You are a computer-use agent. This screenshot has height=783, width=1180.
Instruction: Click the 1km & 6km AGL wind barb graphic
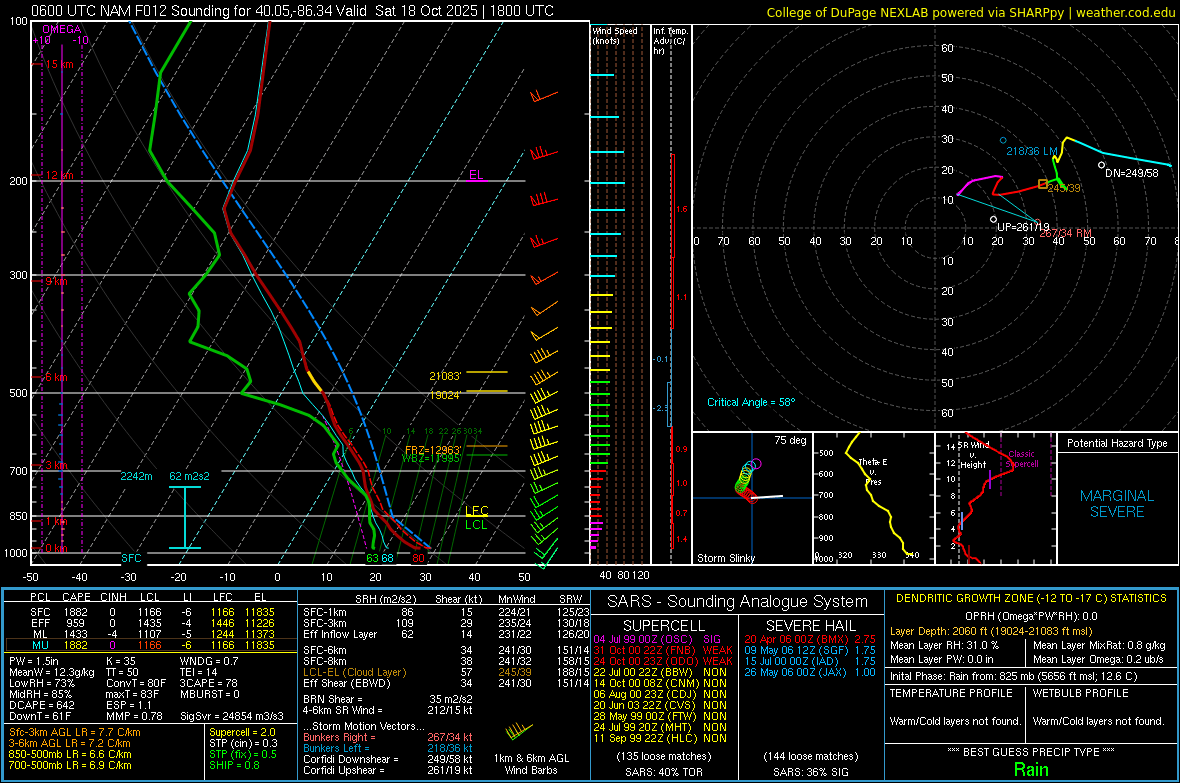(x=518, y=731)
